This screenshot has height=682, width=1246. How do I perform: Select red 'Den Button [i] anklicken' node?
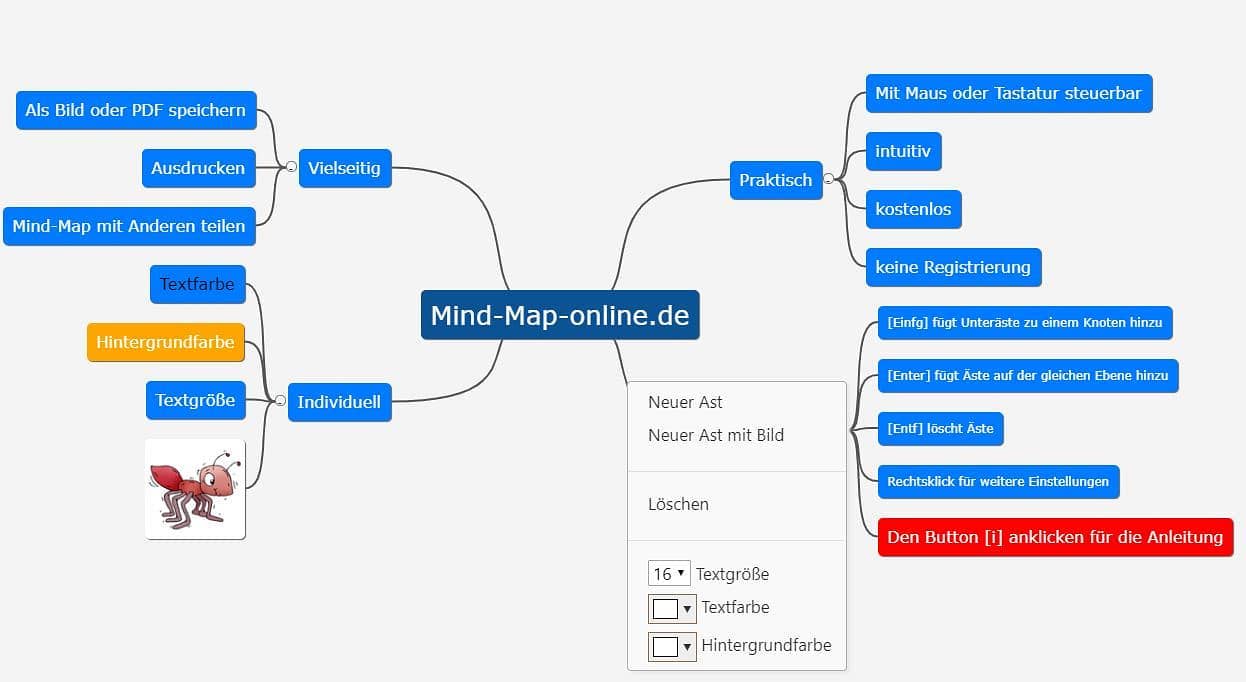[x=1055, y=537]
